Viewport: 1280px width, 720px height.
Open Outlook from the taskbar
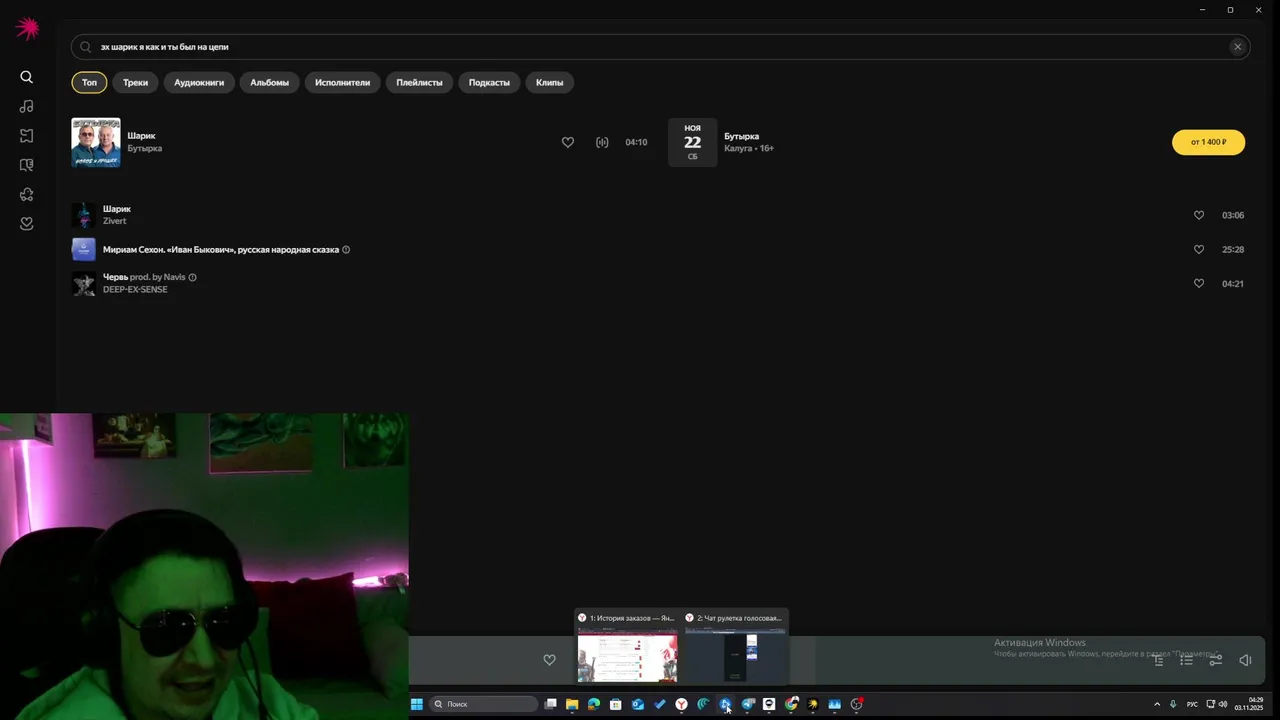point(638,704)
